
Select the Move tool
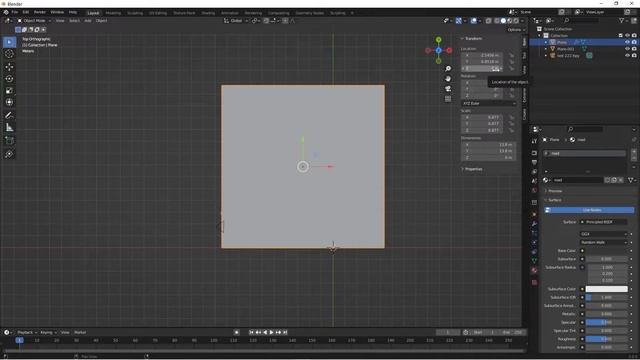[9, 67]
